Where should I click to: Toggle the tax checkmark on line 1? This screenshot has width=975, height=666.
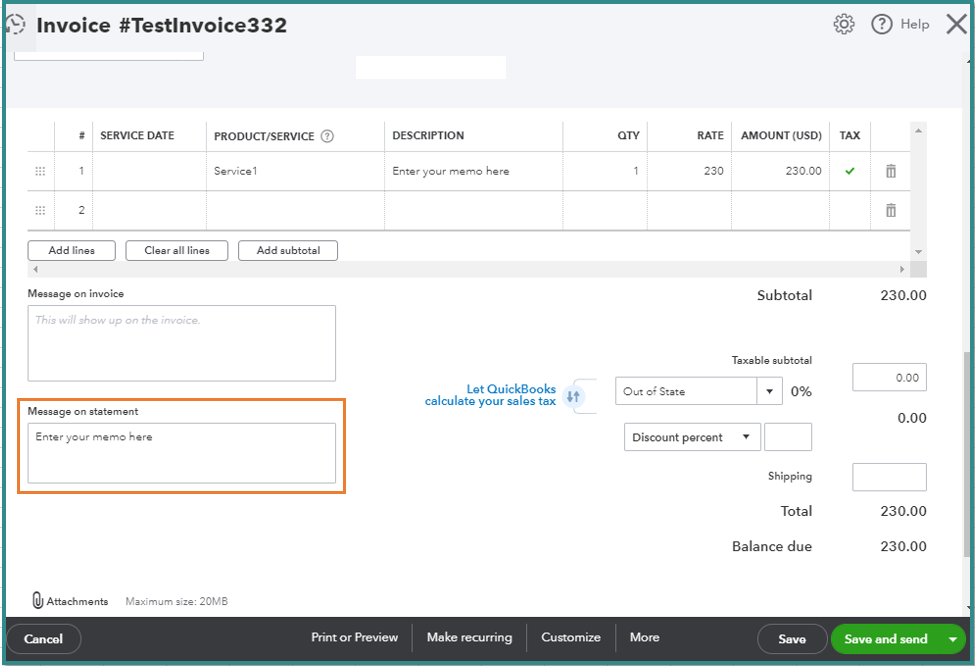pyautogui.click(x=849, y=171)
